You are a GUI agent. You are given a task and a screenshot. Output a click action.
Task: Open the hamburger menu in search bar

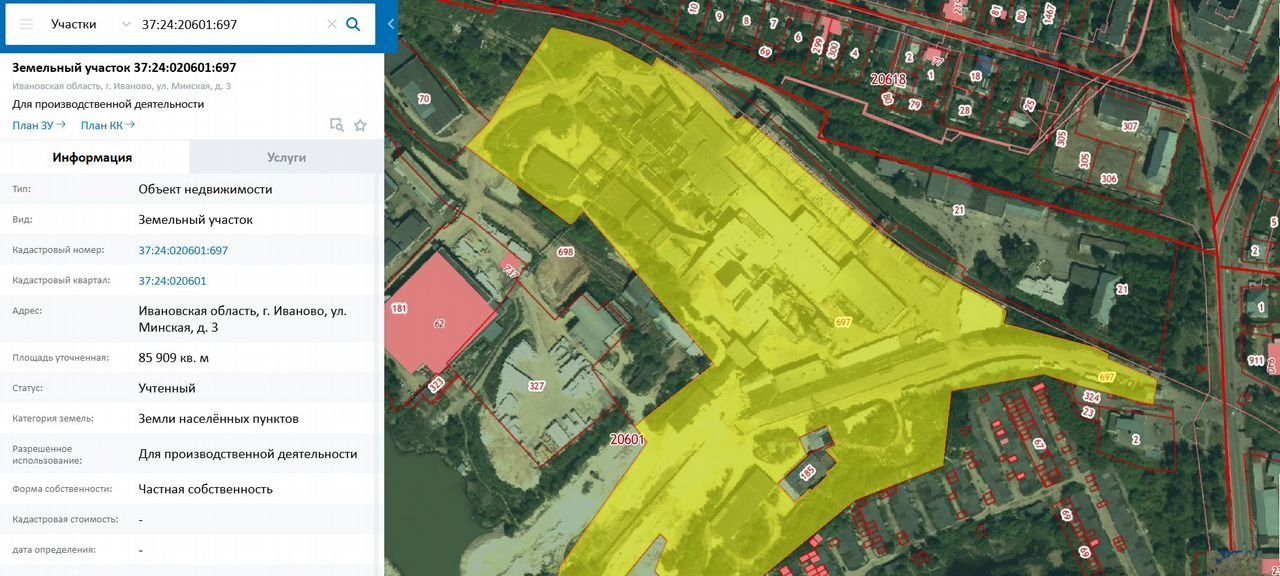point(26,24)
